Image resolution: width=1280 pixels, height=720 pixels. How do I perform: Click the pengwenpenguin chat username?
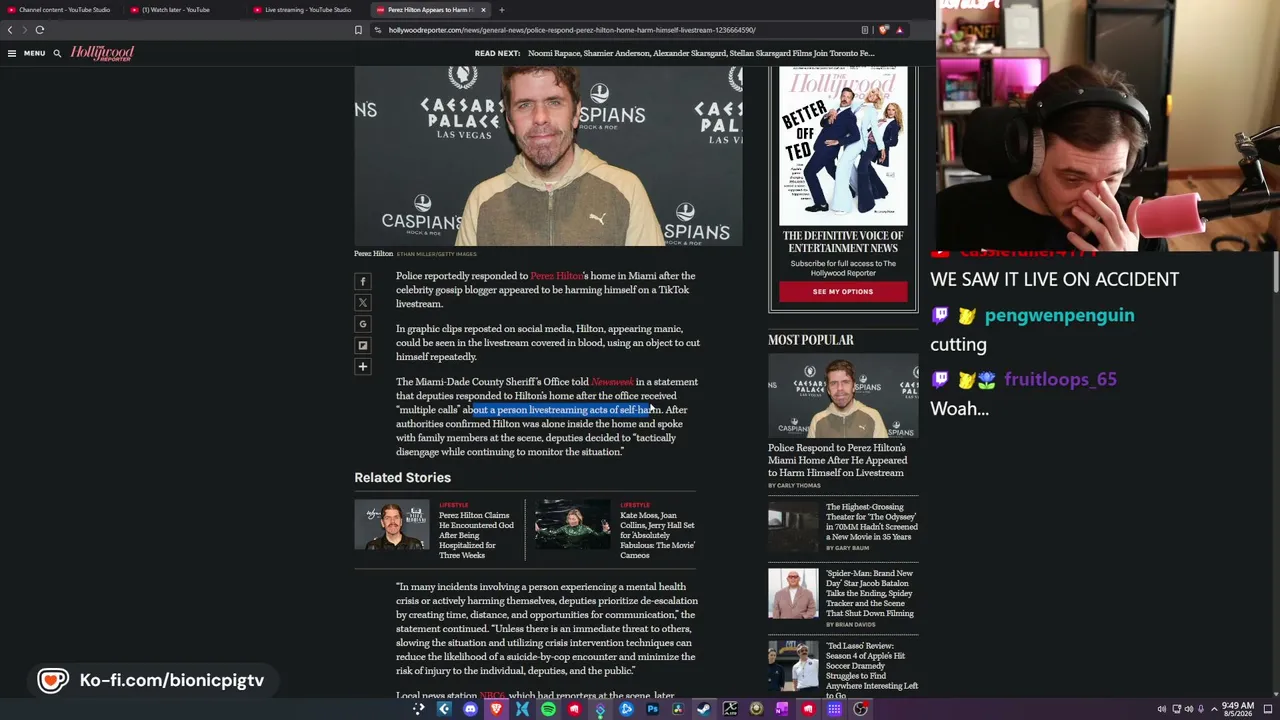[1059, 316]
